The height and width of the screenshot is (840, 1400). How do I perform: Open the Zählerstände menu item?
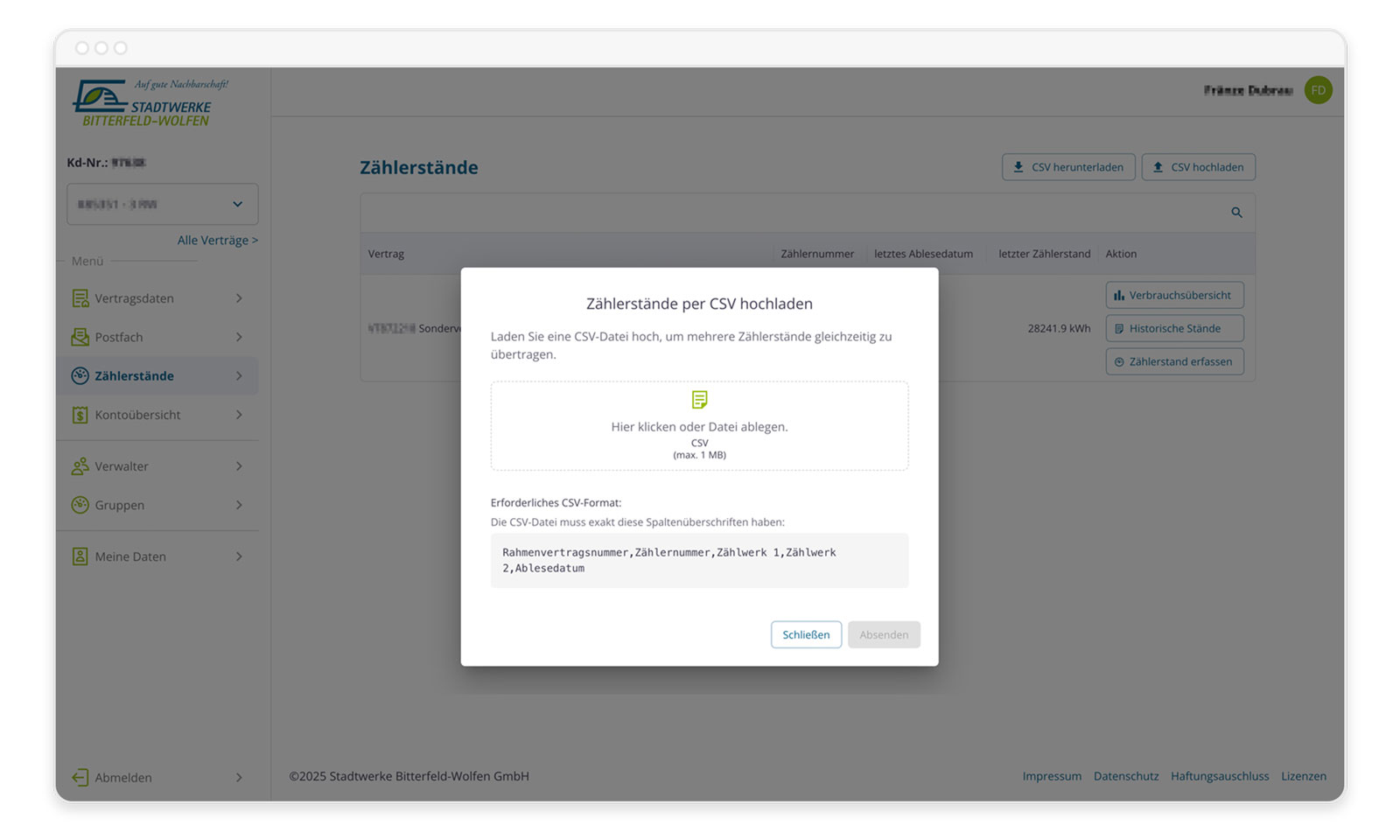(134, 376)
